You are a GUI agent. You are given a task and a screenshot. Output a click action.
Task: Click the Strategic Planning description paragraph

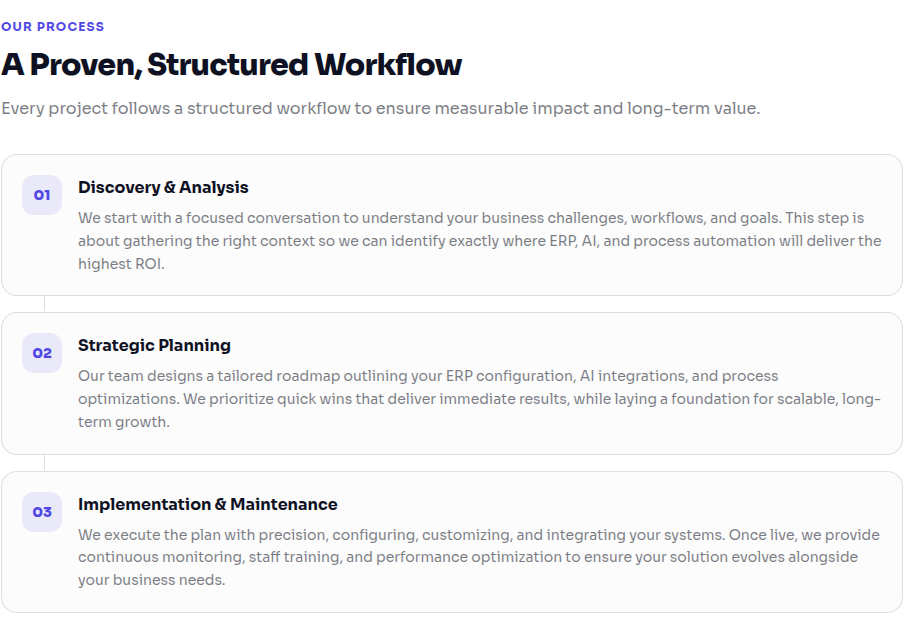tap(480, 399)
